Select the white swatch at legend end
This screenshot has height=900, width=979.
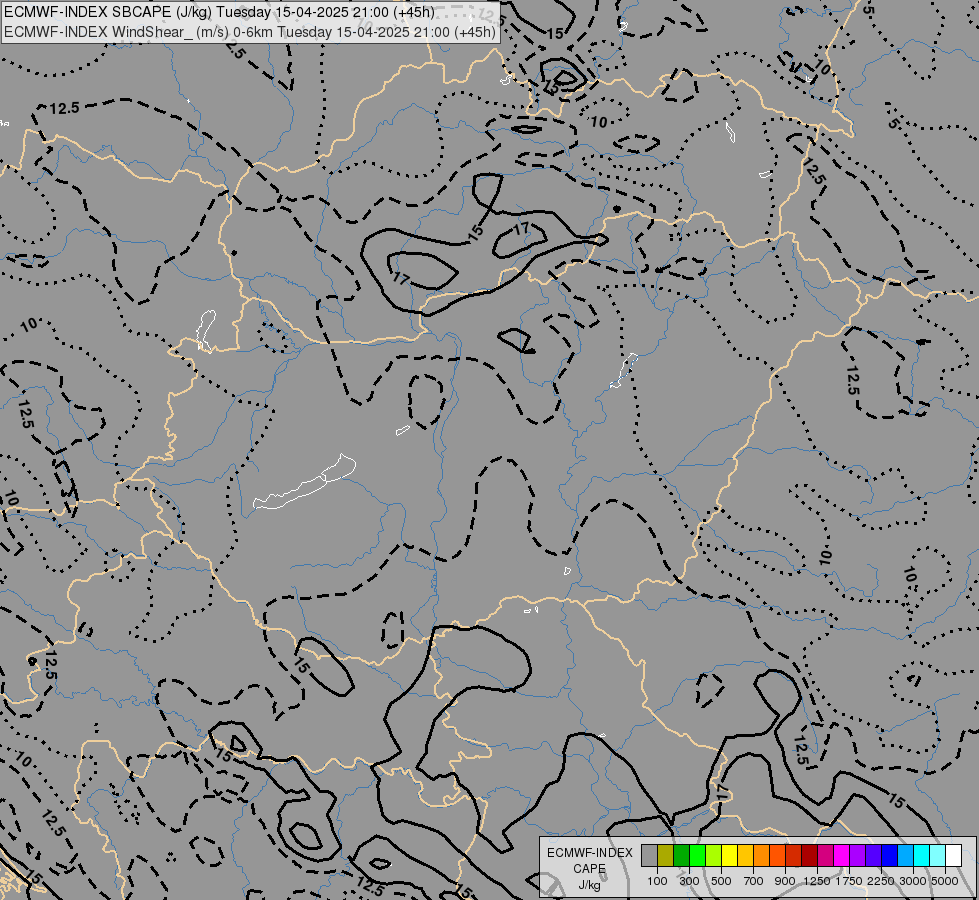click(x=953, y=856)
